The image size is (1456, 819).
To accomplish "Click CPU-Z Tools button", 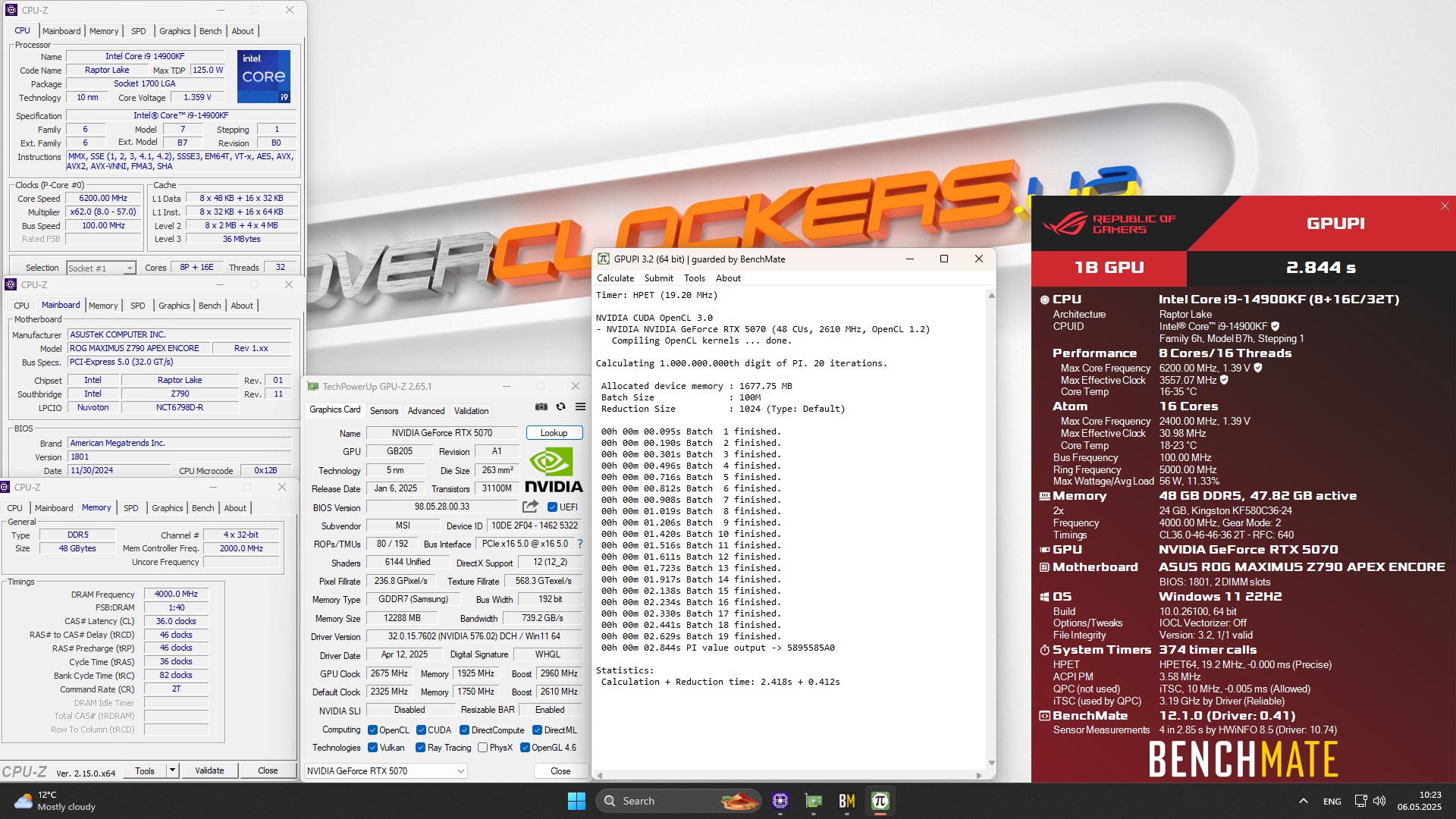I will click(145, 770).
